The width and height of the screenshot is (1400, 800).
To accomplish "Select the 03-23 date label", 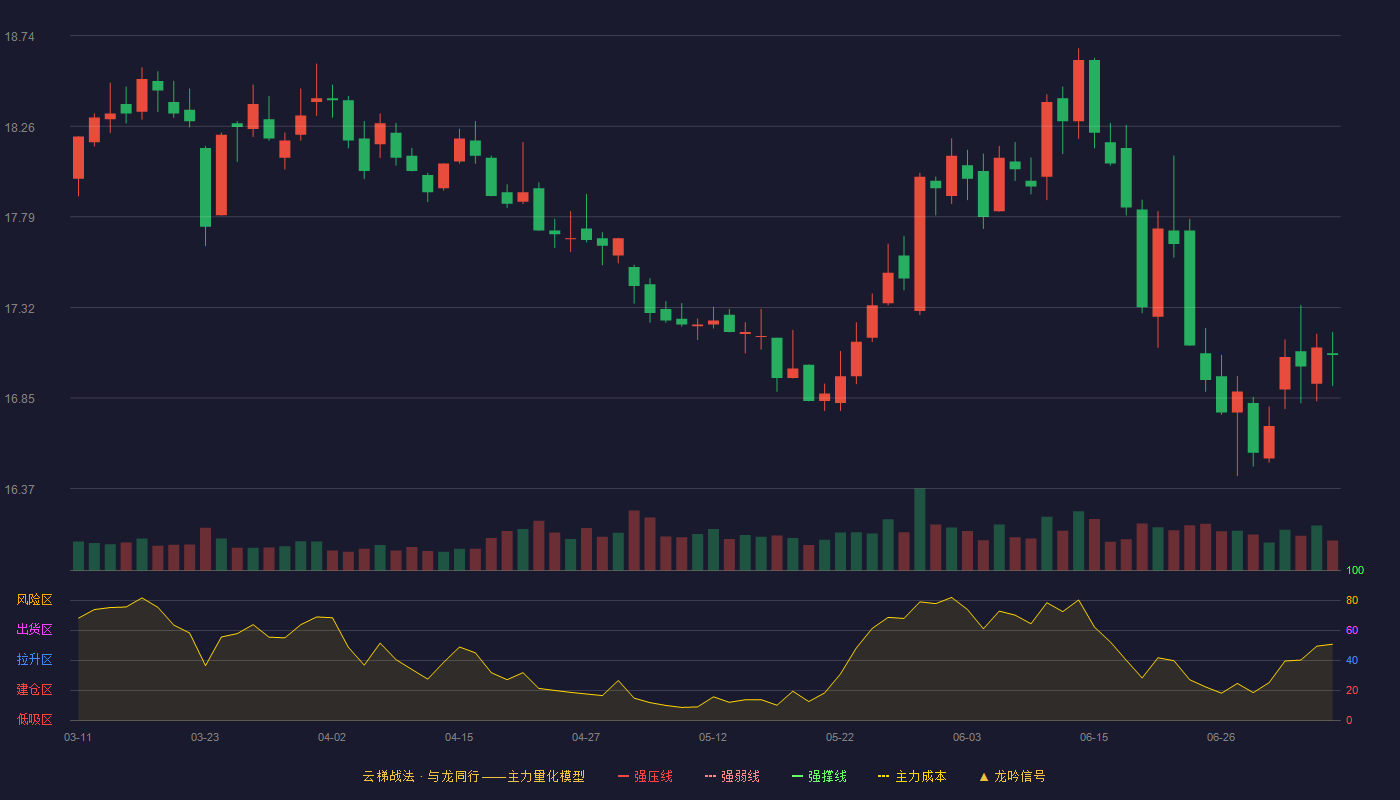I will pyautogui.click(x=205, y=737).
